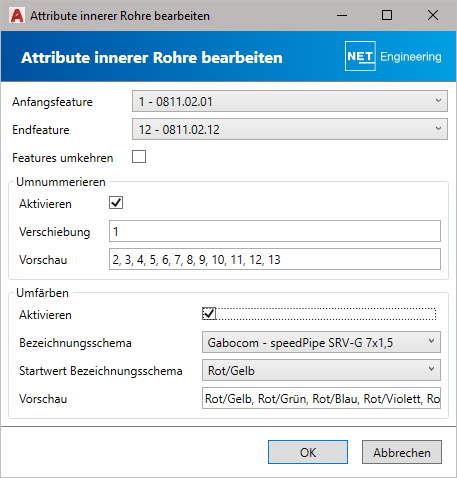
Task: Click into the Verschiebung input field
Action: coord(275,231)
